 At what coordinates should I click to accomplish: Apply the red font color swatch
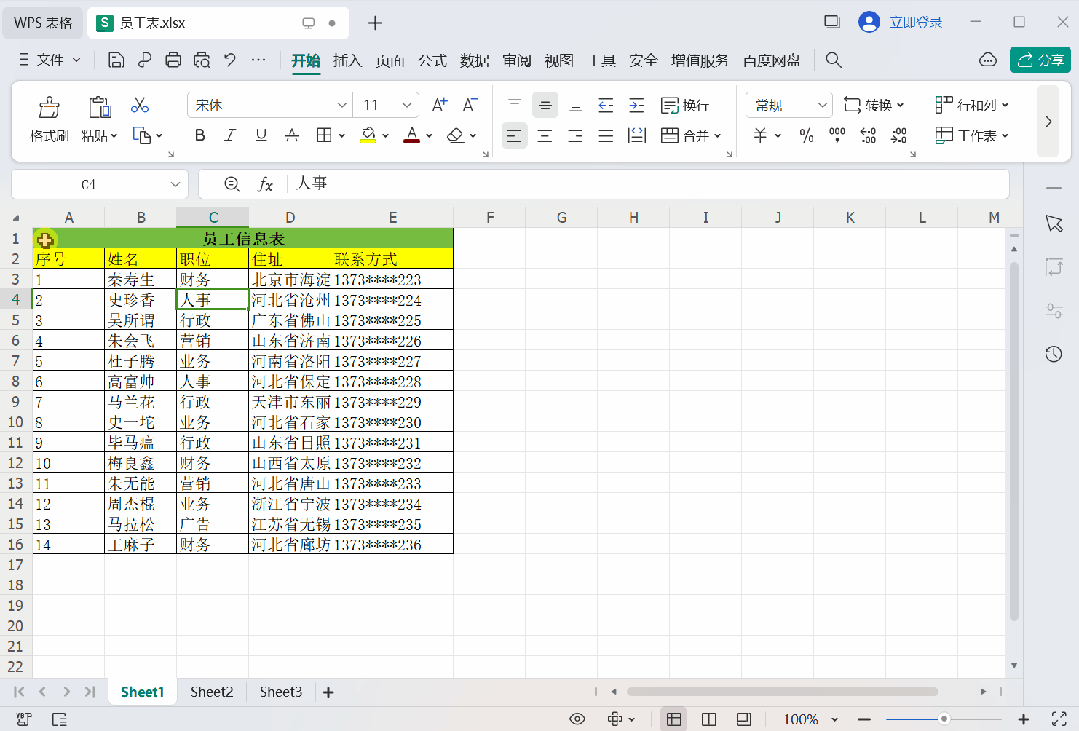[x=412, y=136]
